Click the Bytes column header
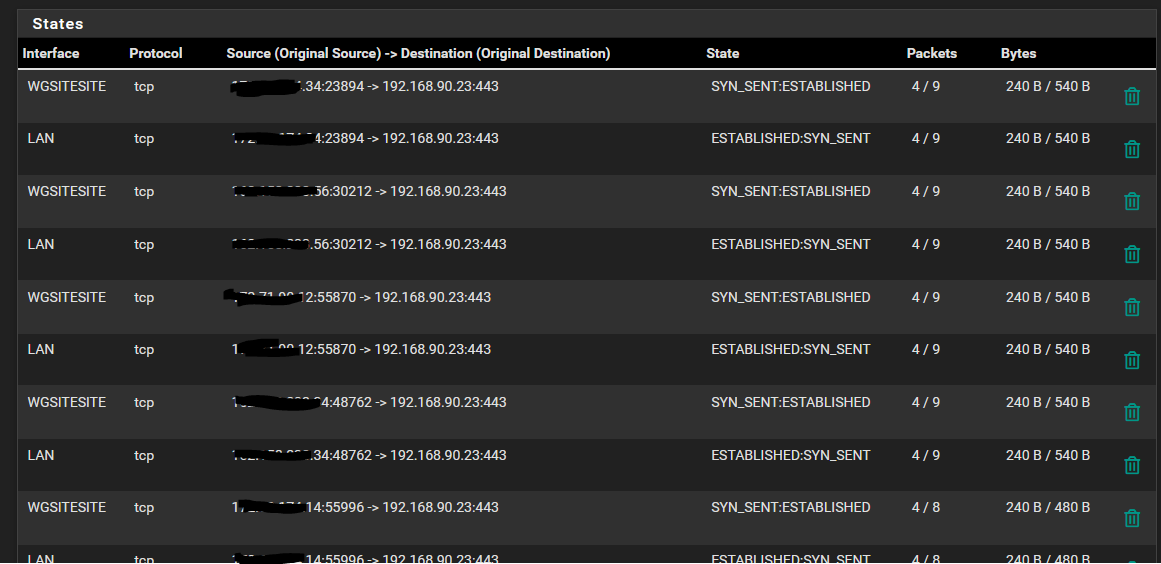The image size is (1161, 564). (x=1019, y=54)
